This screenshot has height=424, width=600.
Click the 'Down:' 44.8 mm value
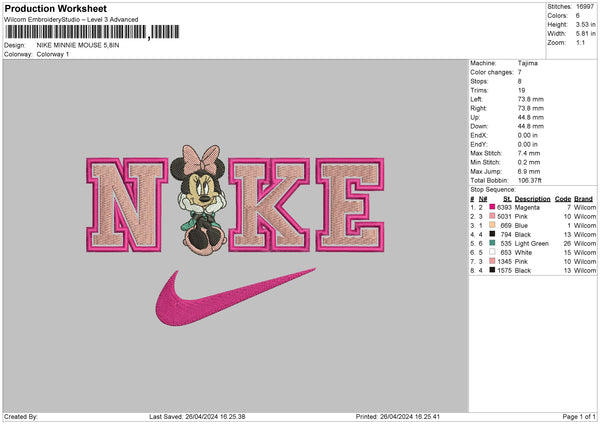coord(531,126)
